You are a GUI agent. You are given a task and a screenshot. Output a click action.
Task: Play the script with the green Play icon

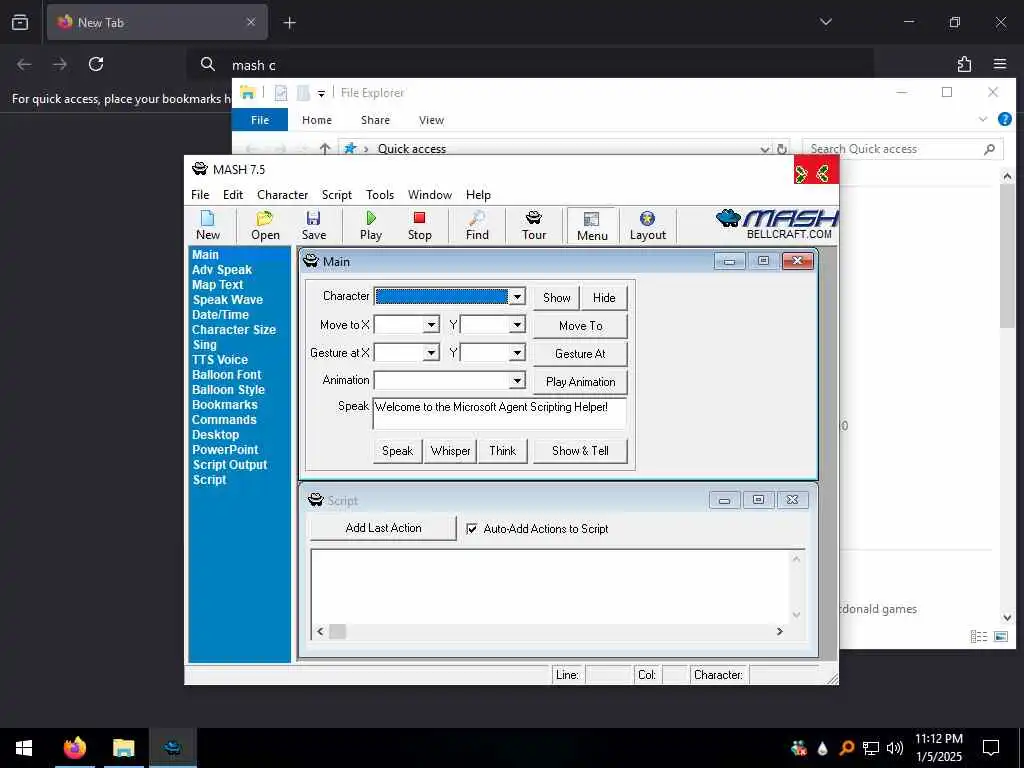point(371,225)
